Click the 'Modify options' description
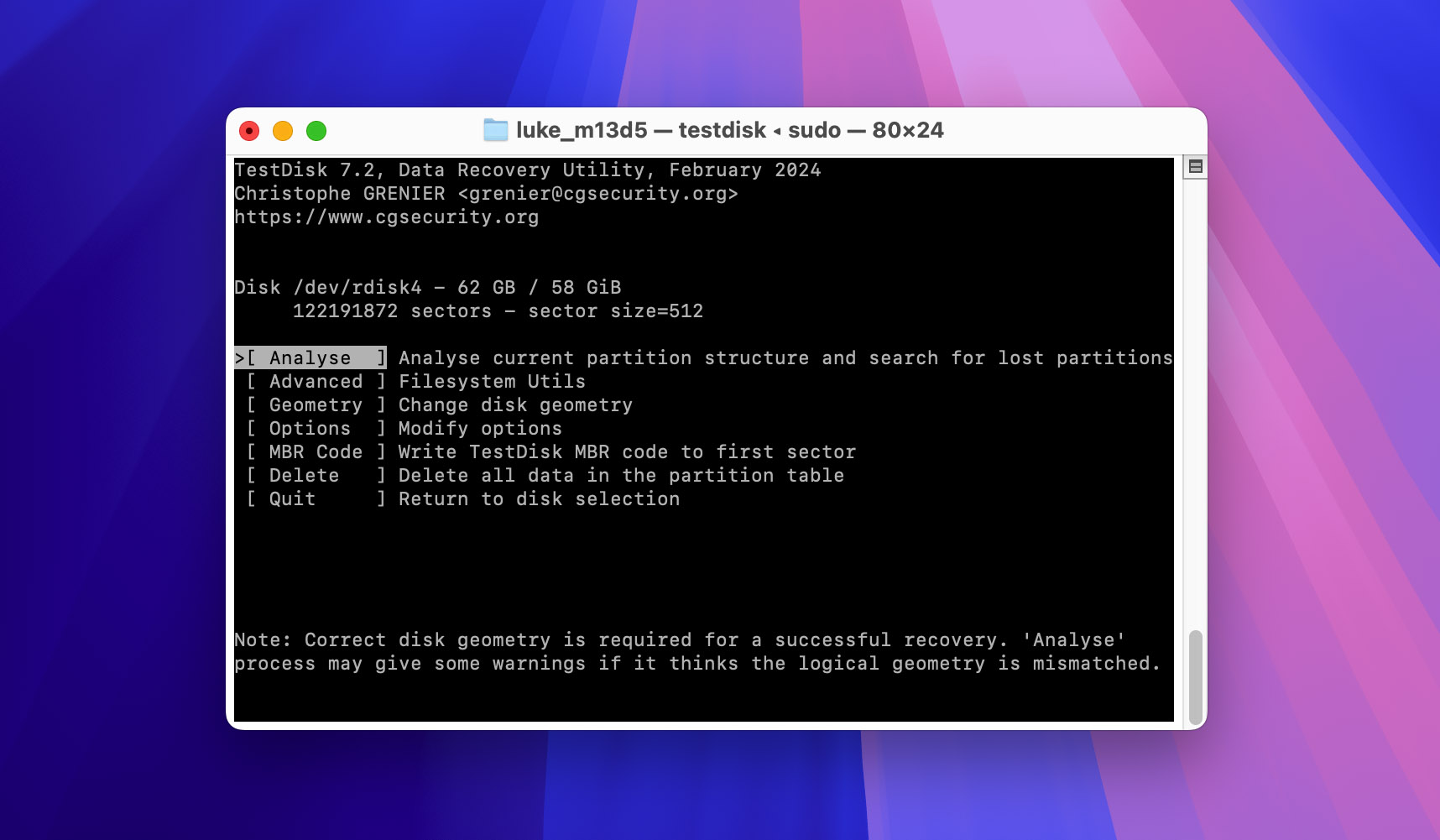The width and height of the screenshot is (1440, 840). tap(481, 428)
